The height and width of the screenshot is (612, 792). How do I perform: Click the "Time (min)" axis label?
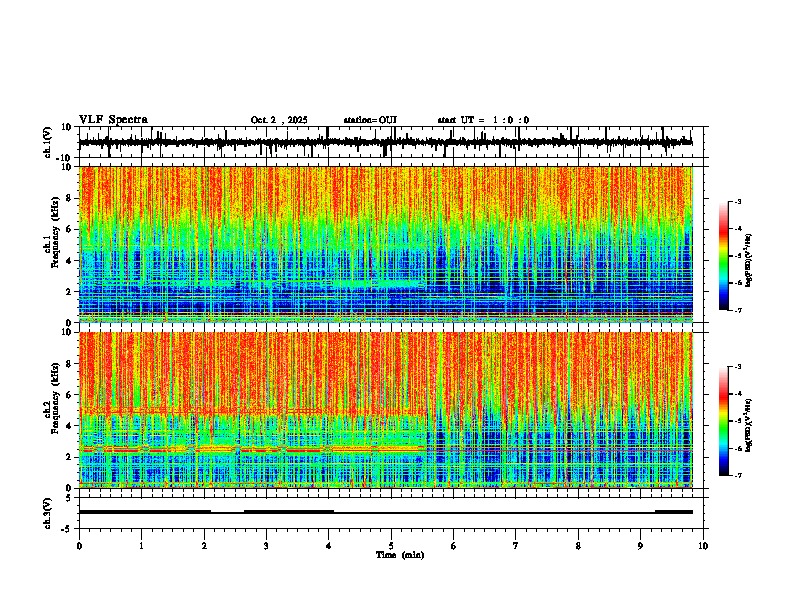click(400, 555)
